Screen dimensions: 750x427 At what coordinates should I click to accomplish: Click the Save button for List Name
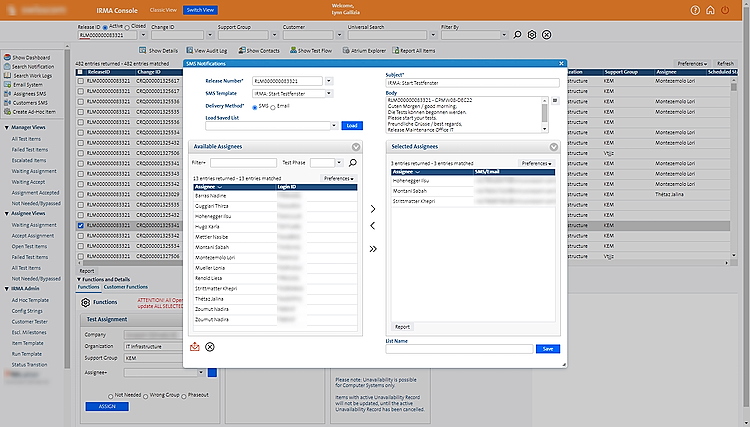(x=547, y=349)
